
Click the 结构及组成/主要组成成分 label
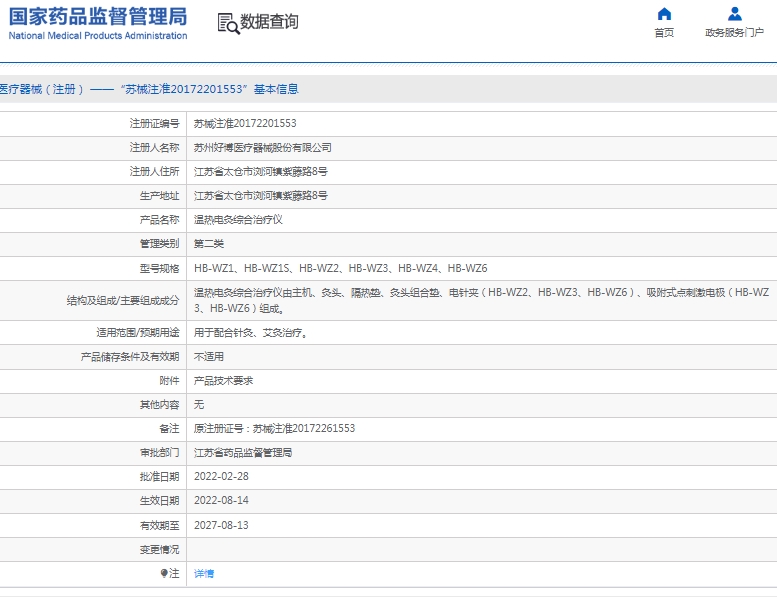[x=123, y=301]
